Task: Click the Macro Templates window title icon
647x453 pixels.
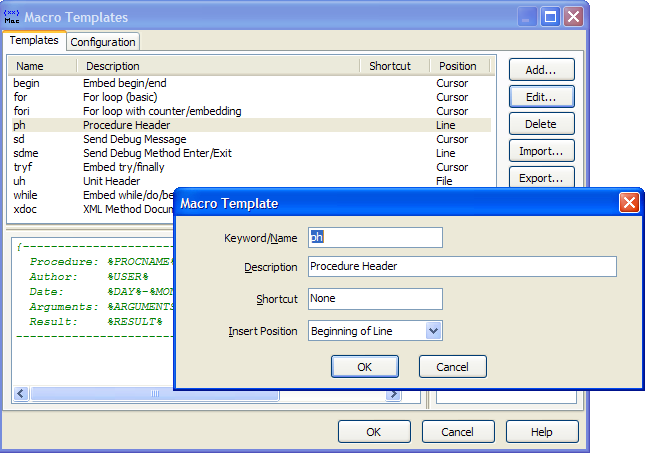Action: click(14, 16)
